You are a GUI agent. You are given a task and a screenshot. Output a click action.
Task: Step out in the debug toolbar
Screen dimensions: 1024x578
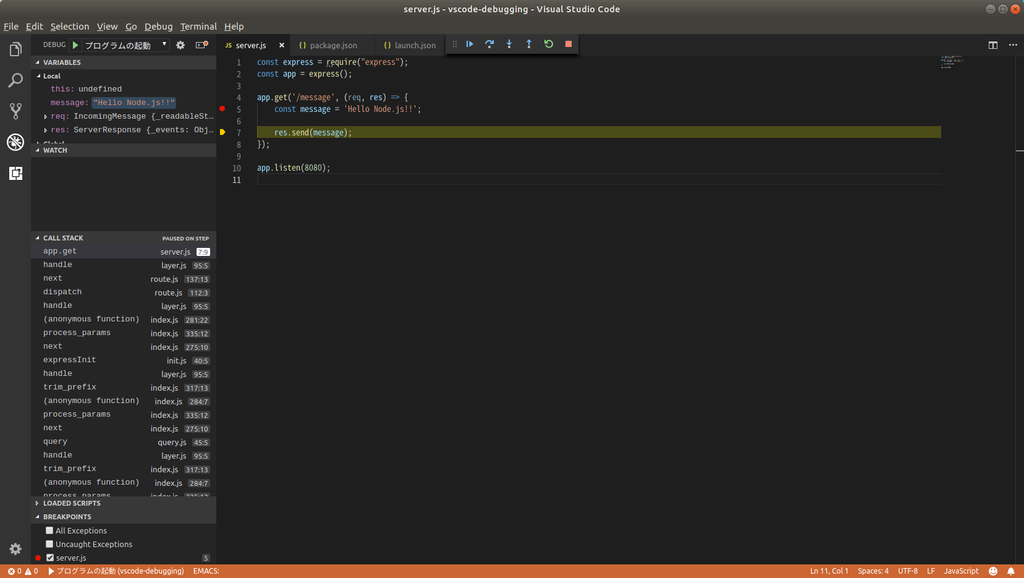pyautogui.click(x=529, y=44)
